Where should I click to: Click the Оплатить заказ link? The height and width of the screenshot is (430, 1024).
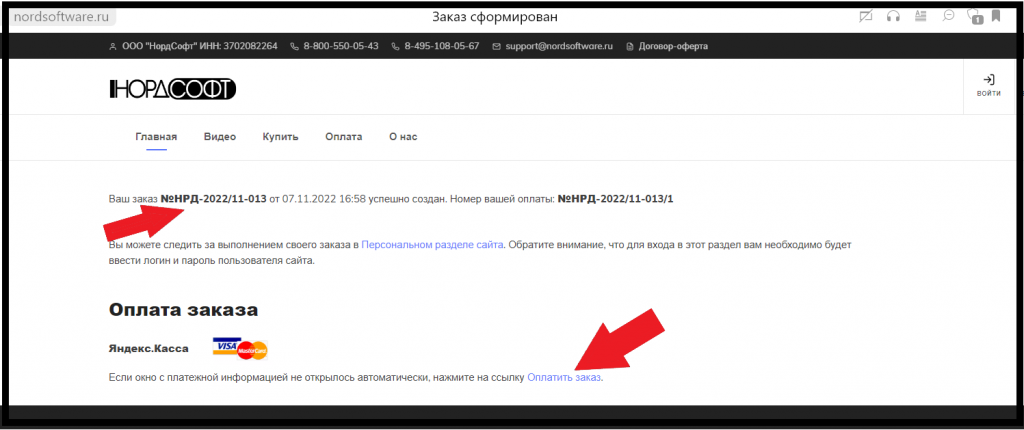click(564, 377)
